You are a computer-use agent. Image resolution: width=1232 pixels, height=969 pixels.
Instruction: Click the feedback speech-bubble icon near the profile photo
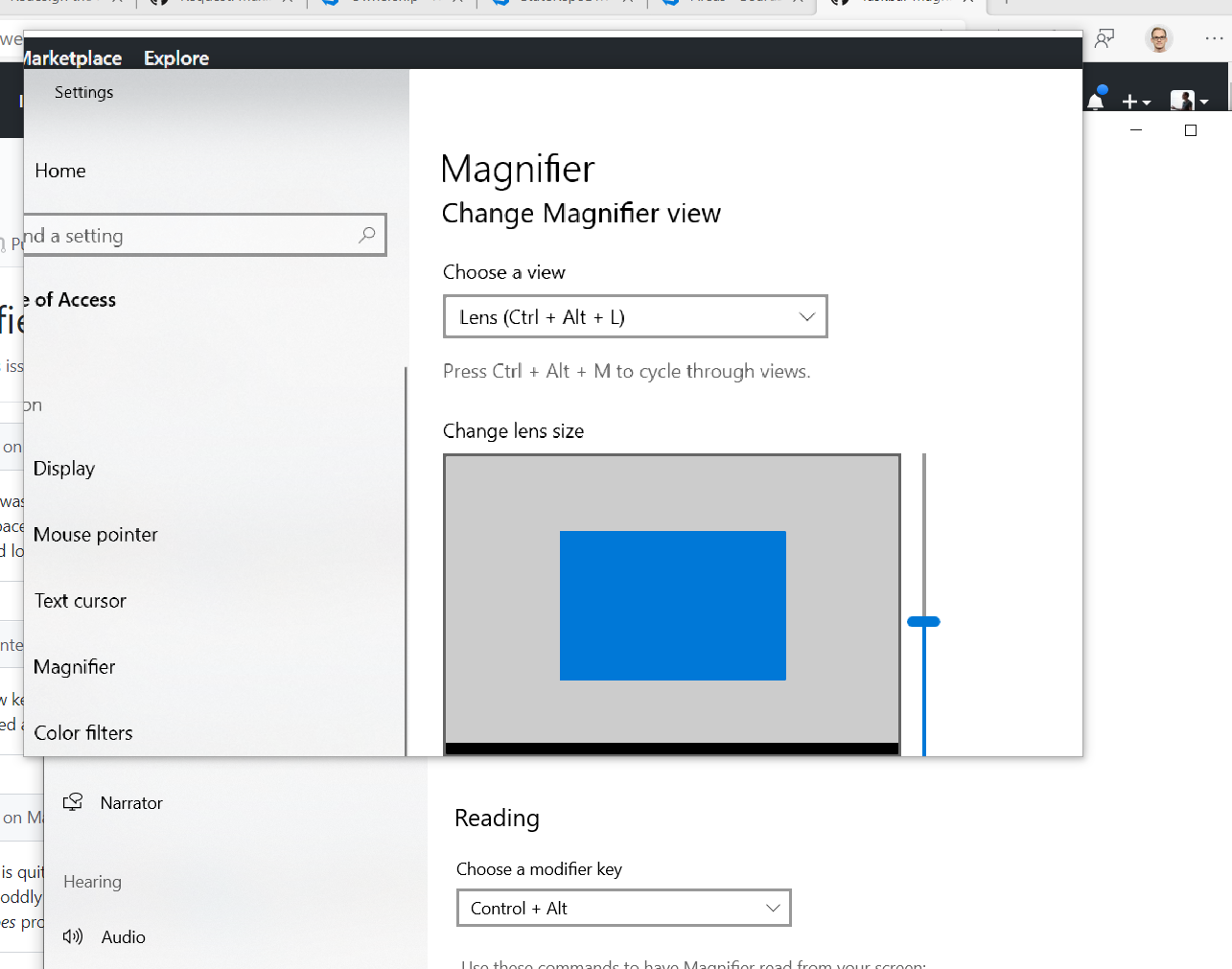click(1104, 40)
